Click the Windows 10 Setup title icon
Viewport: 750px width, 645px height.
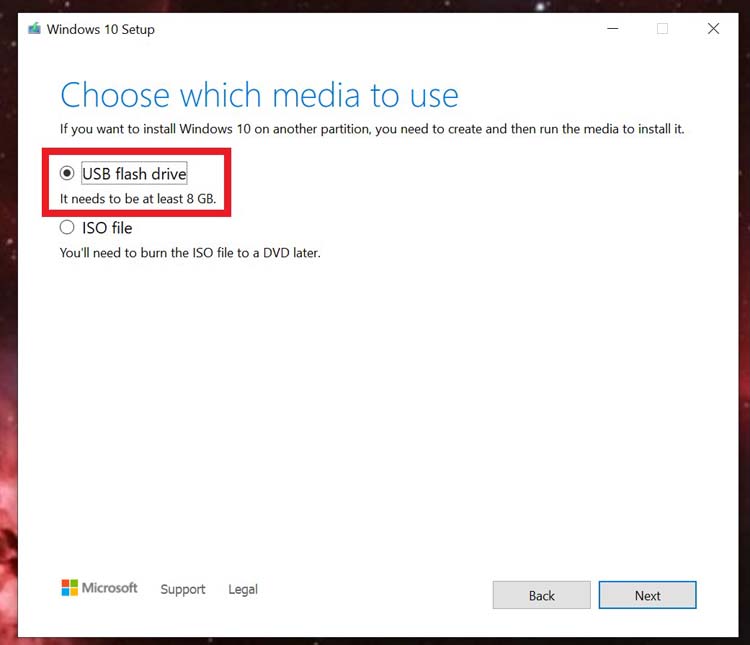pos(34,29)
